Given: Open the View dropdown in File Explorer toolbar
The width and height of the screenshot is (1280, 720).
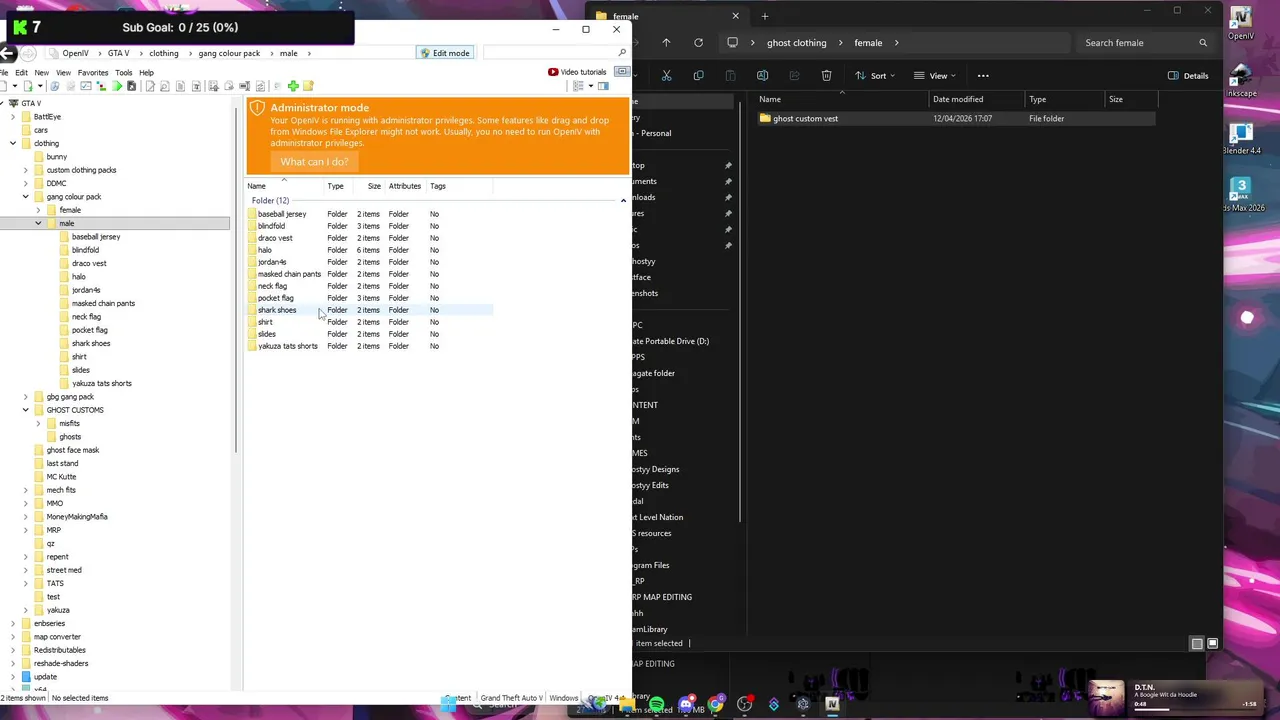Looking at the screenshot, I should 937,76.
